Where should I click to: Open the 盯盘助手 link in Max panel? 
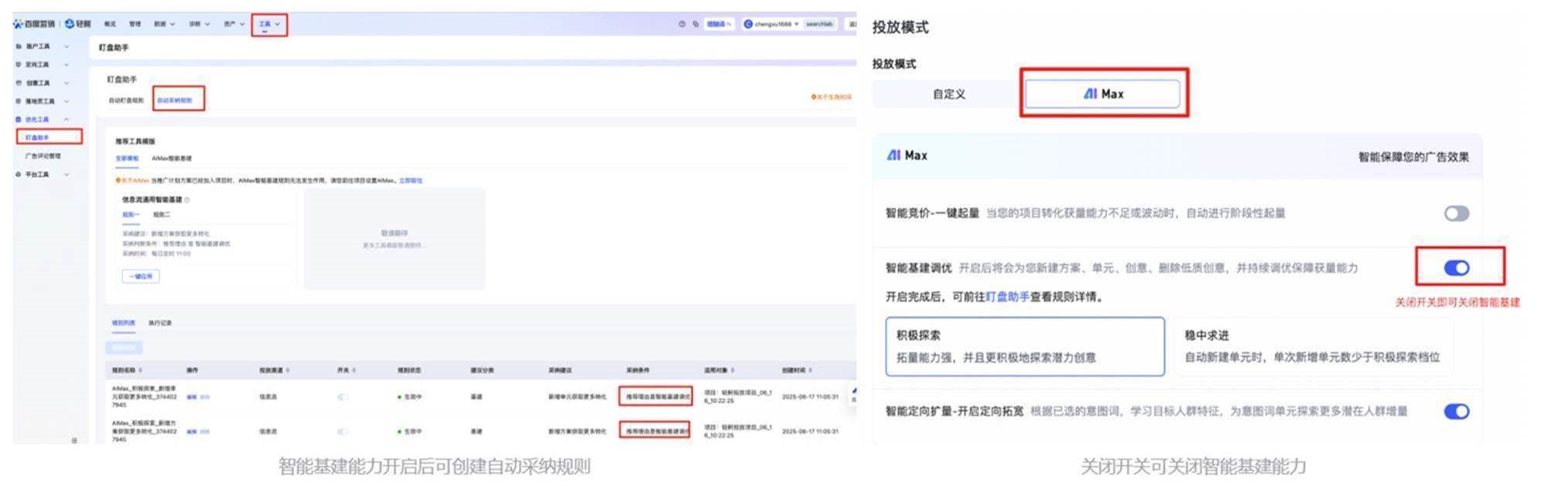[1007, 297]
